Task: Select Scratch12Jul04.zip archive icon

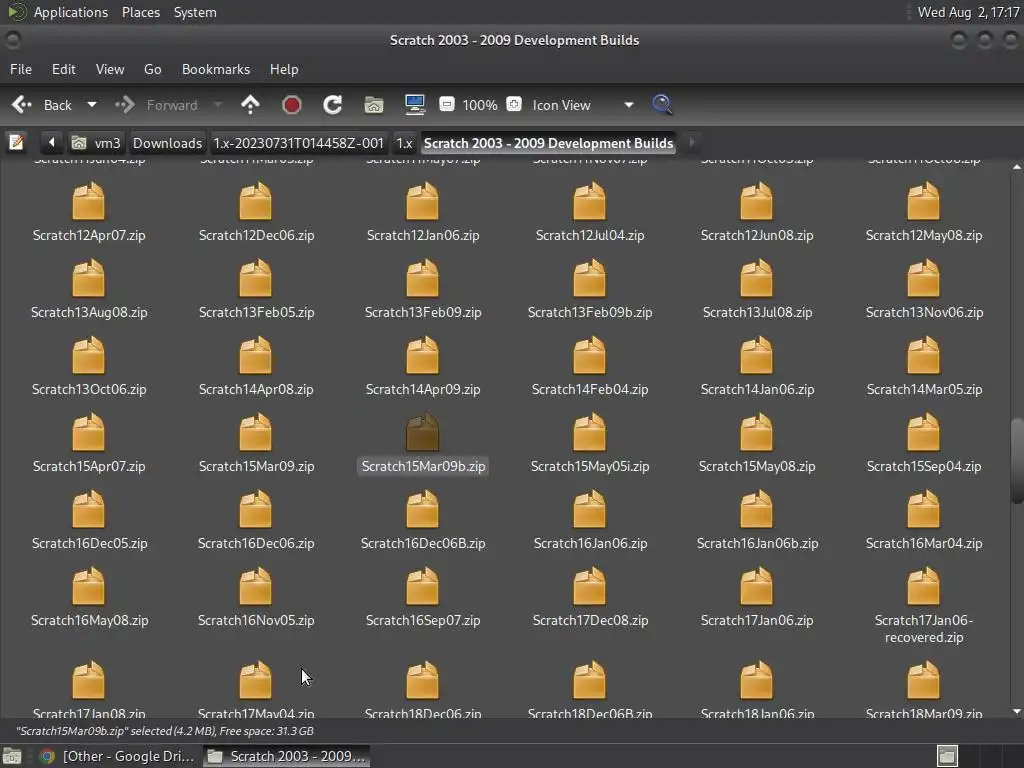Action: (x=590, y=201)
